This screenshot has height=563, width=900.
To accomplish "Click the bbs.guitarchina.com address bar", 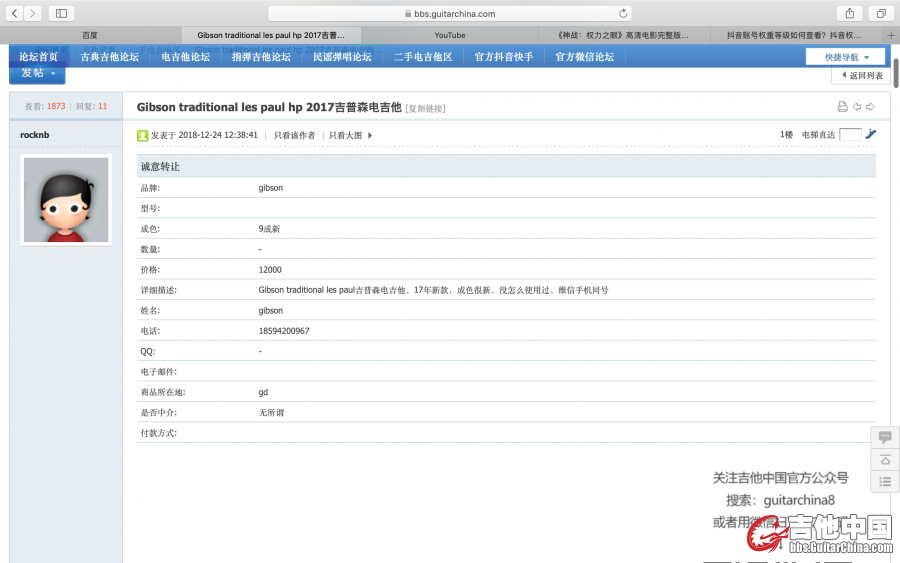I will (450, 13).
